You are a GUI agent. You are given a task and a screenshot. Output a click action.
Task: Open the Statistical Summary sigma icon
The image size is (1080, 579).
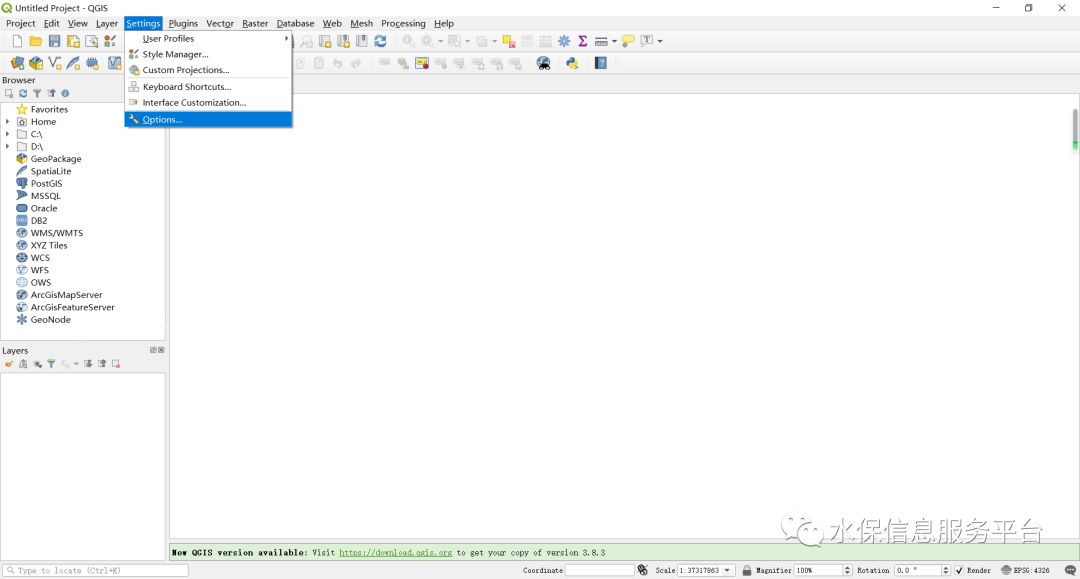coord(583,41)
